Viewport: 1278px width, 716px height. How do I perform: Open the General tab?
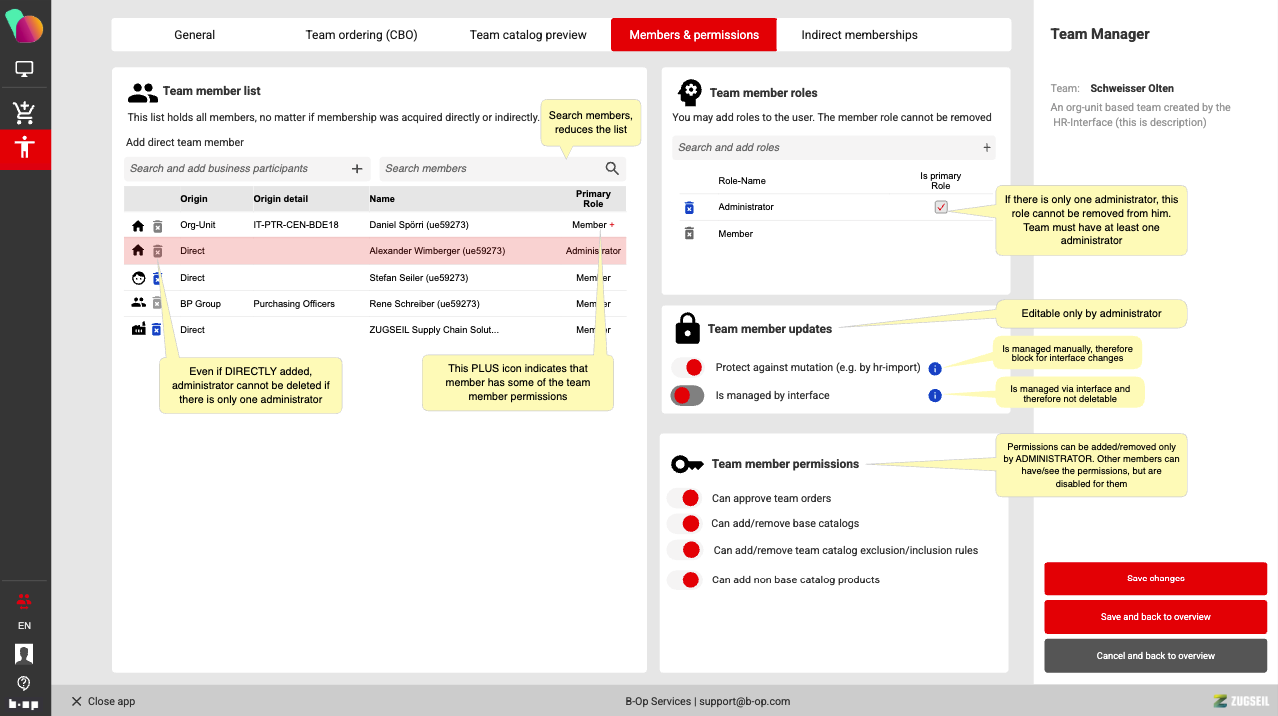coord(195,35)
